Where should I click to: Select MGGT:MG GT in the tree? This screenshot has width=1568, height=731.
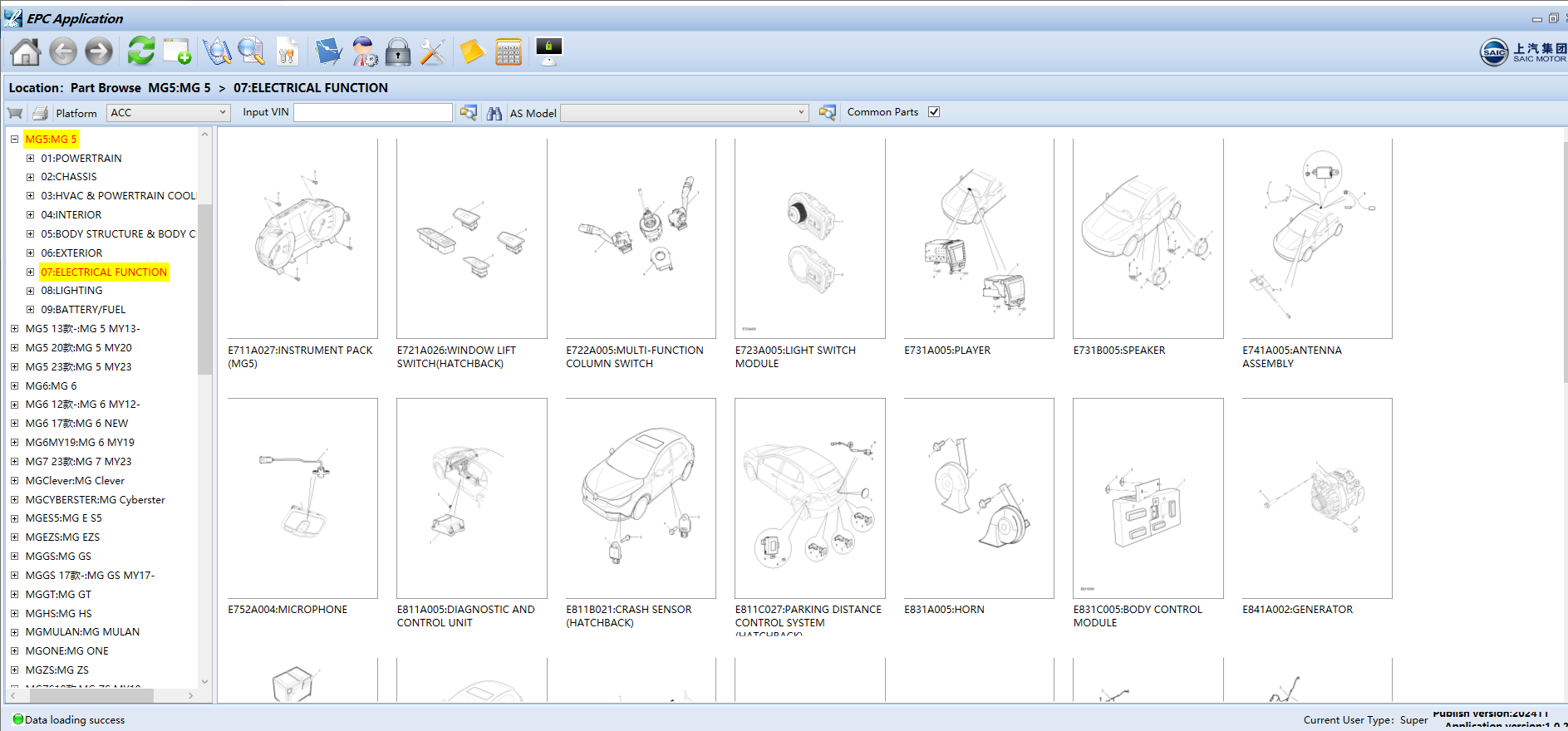pyautogui.click(x=58, y=595)
